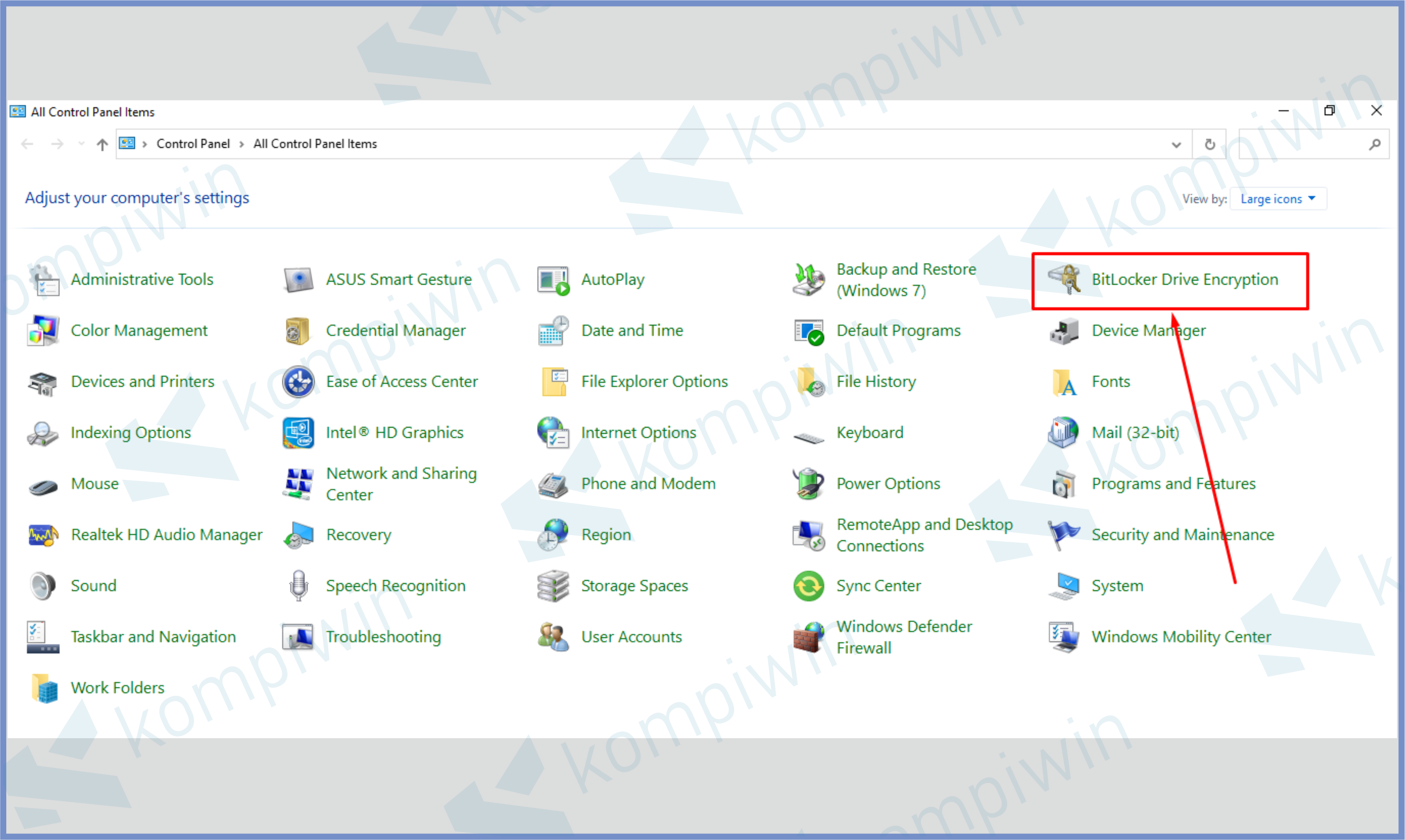The image size is (1405, 840).
Task: Open the address bar history dropdown arrow
Action: coord(1176,144)
